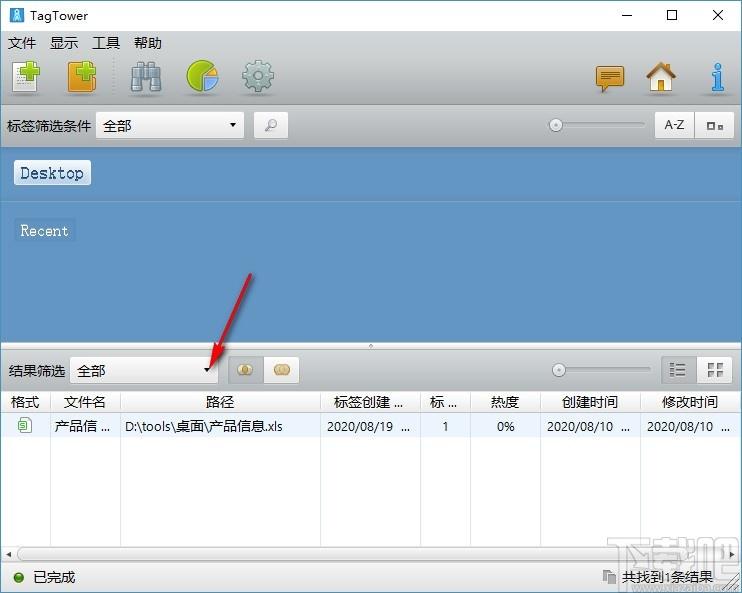Click the horizontal scrollbar track
This screenshot has width=742, height=593.
pos(371,554)
